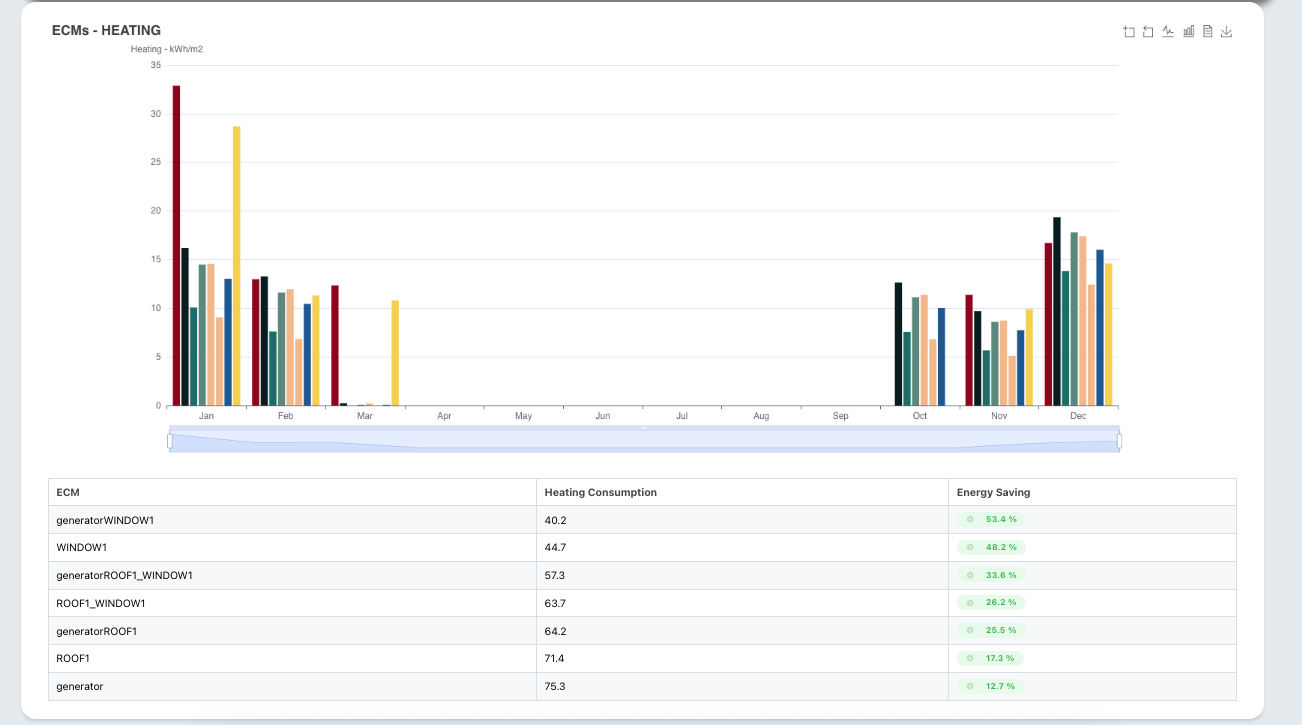The image size is (1302, 725).
Task: Click the left handle of zoom slider
Action: tap(170, 441)
